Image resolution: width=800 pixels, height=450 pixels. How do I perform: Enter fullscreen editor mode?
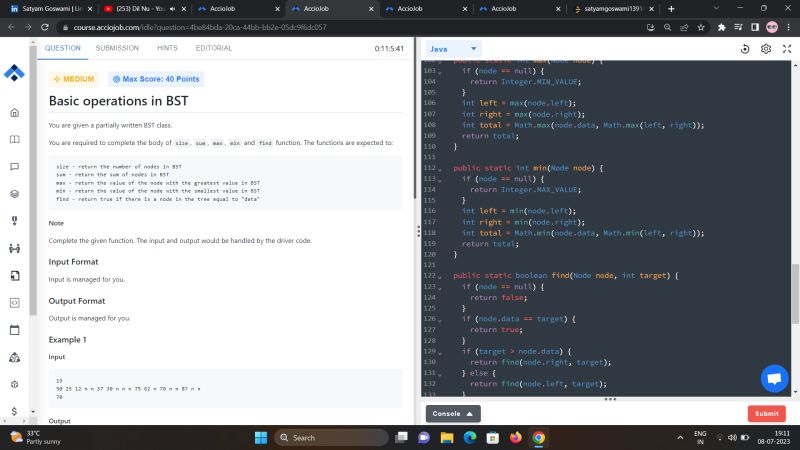pos(787,48)
